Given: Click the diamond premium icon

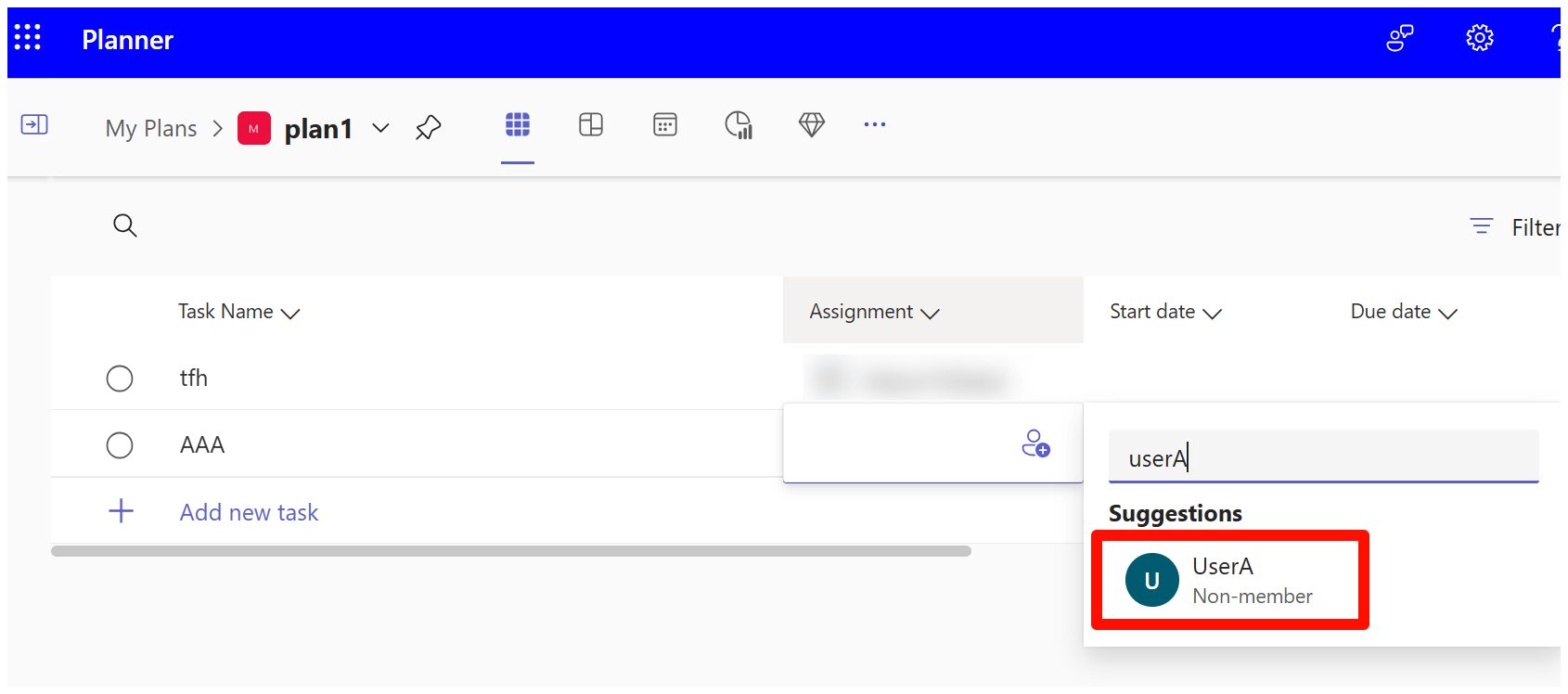Looking at the screenshot, I should [812, 124].
